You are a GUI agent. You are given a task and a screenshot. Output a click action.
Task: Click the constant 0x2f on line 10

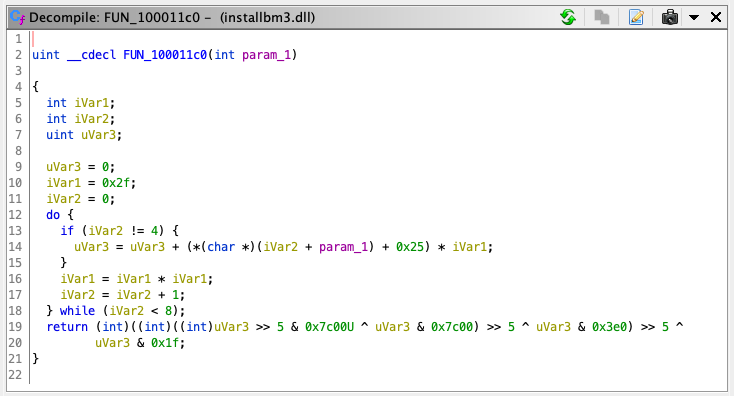tap(116, 183)
